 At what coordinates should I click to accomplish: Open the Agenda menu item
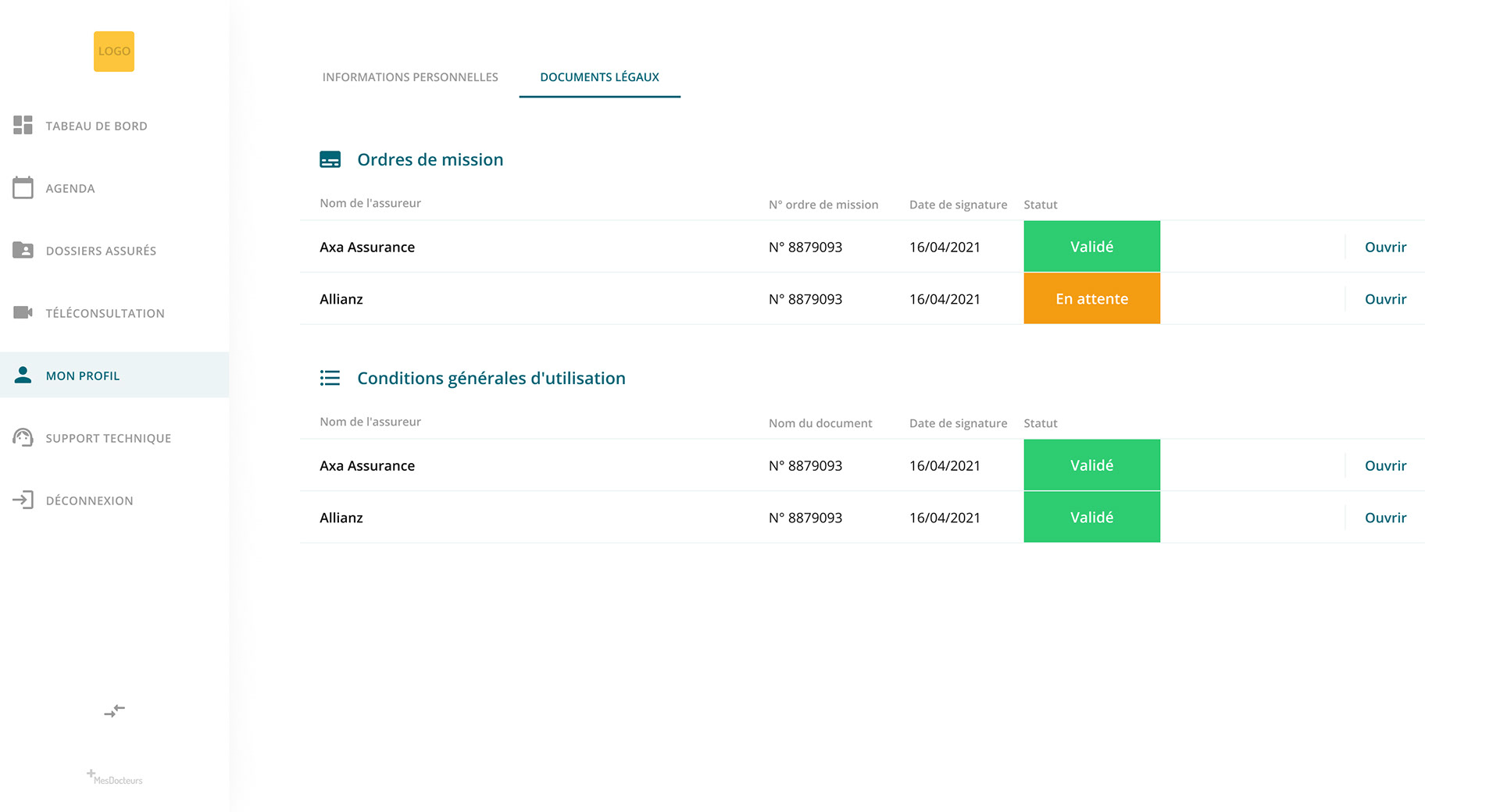[70, 188]
